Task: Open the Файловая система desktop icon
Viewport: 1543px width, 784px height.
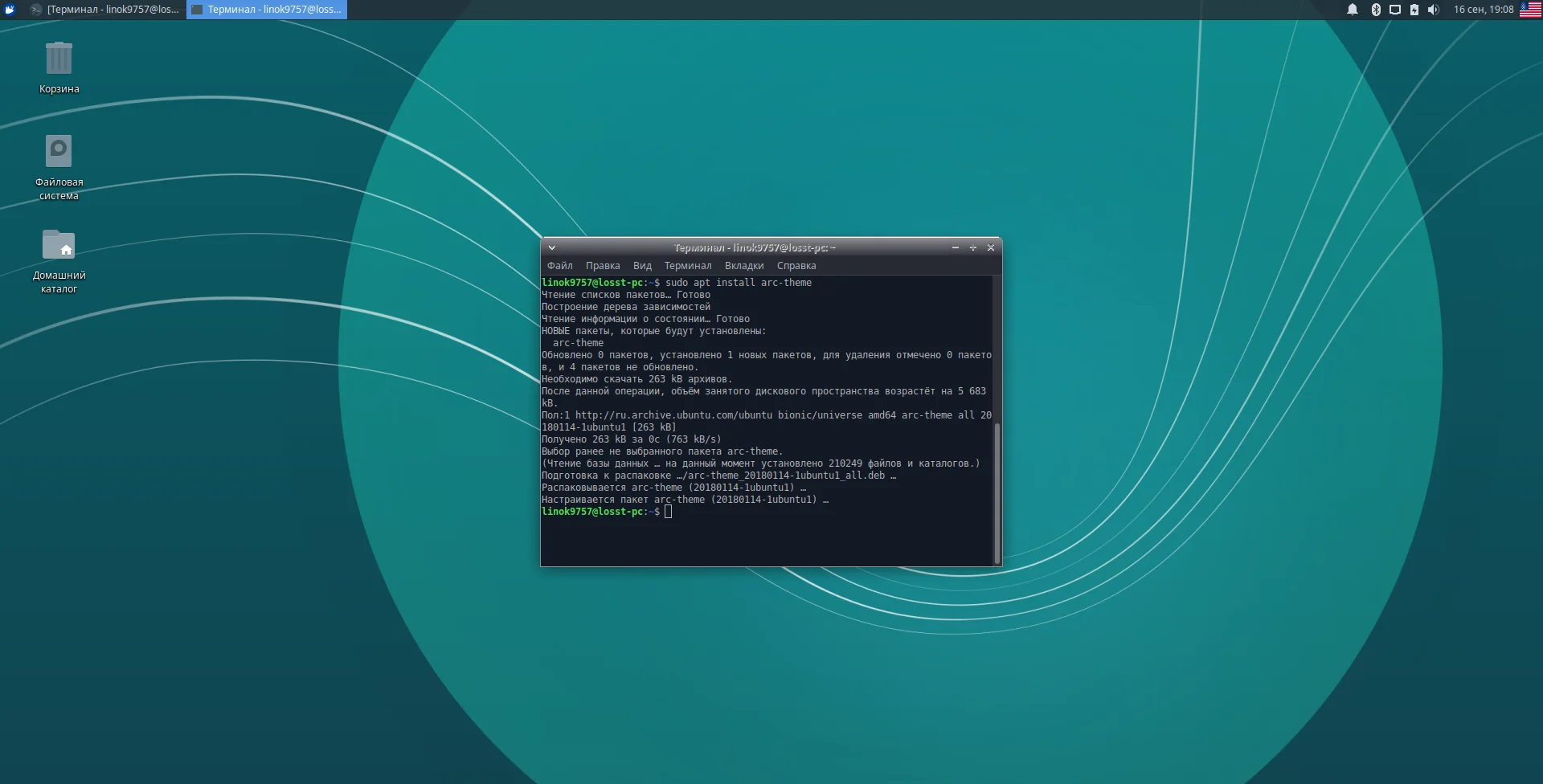Action: tap(59, 153)
